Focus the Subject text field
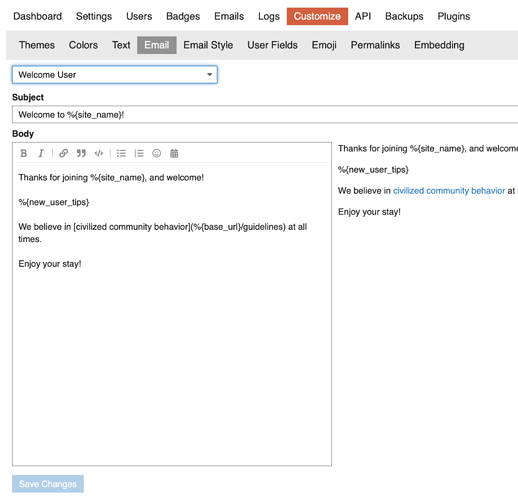Screen dimensions: 518x500 (x=265, y=115)
